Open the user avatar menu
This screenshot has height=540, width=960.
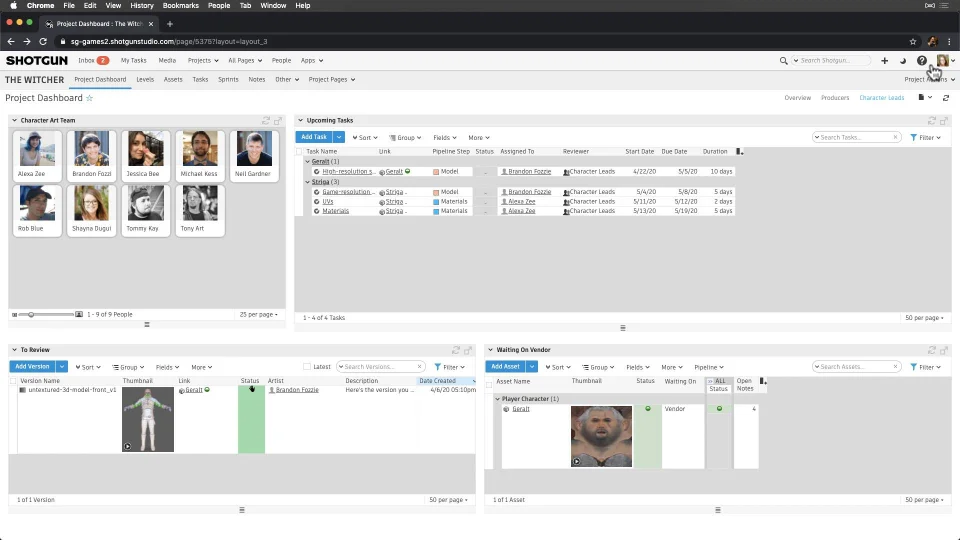(x=945, y=61)
